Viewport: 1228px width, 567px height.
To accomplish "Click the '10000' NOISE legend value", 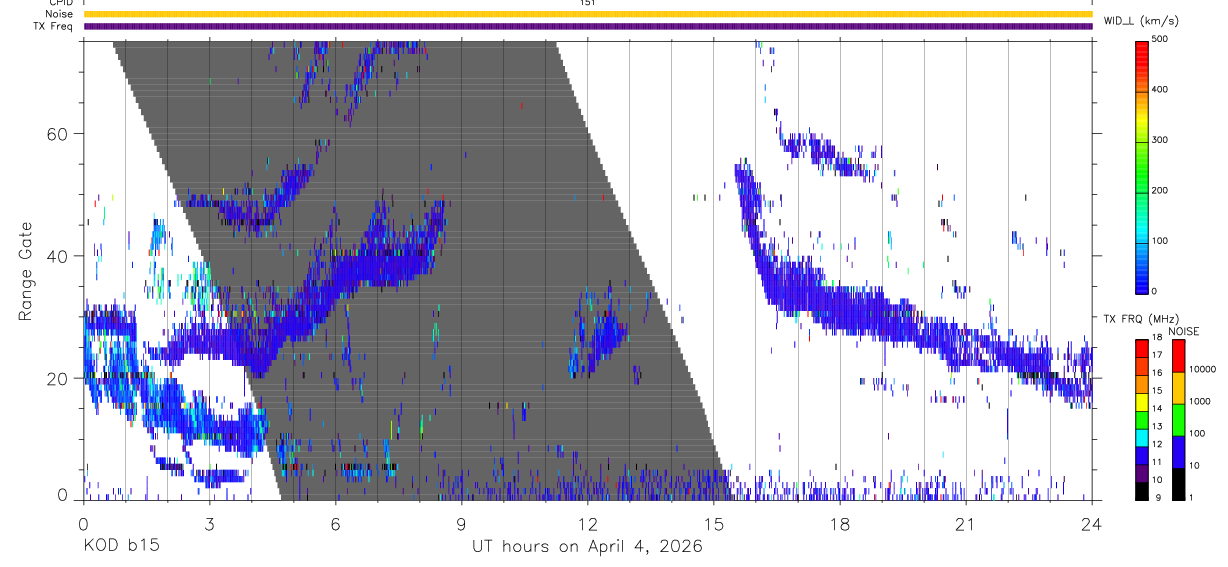I will (1202, 369).
